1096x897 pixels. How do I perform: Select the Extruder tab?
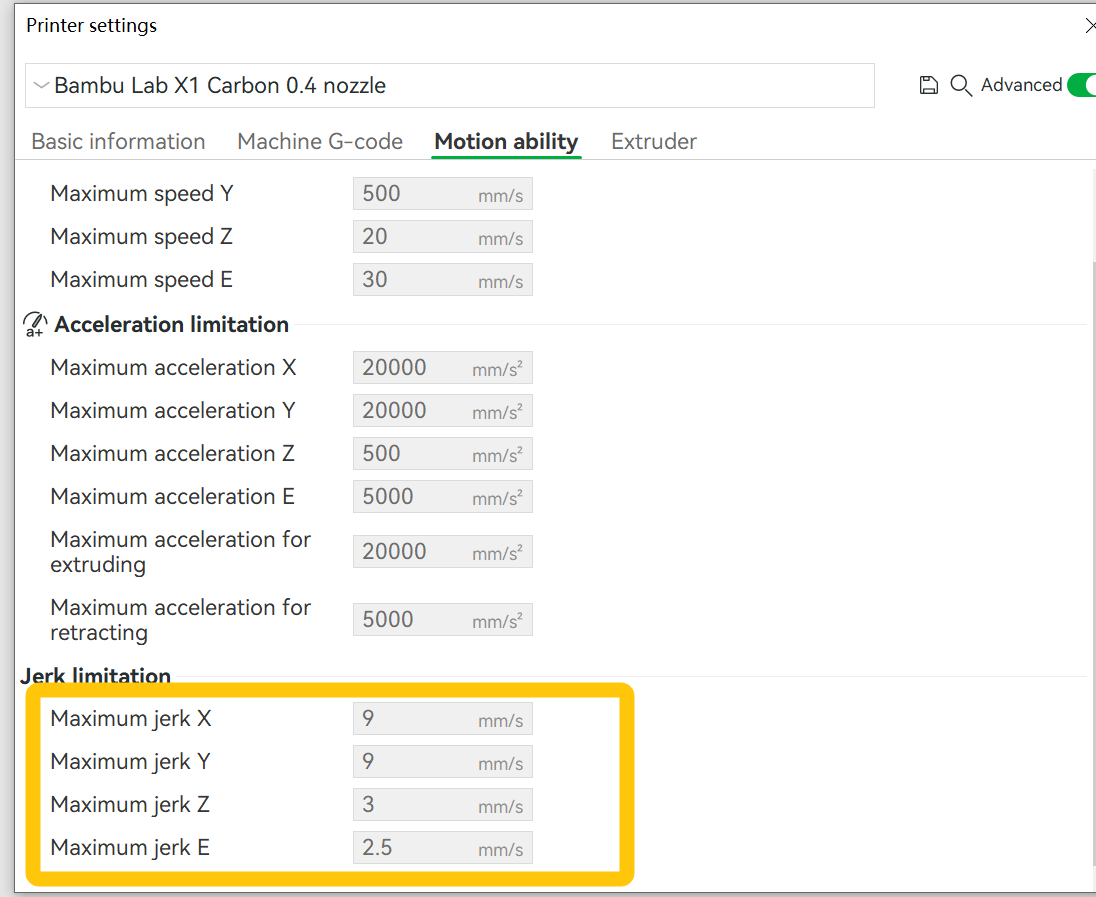tap(653, 141)
